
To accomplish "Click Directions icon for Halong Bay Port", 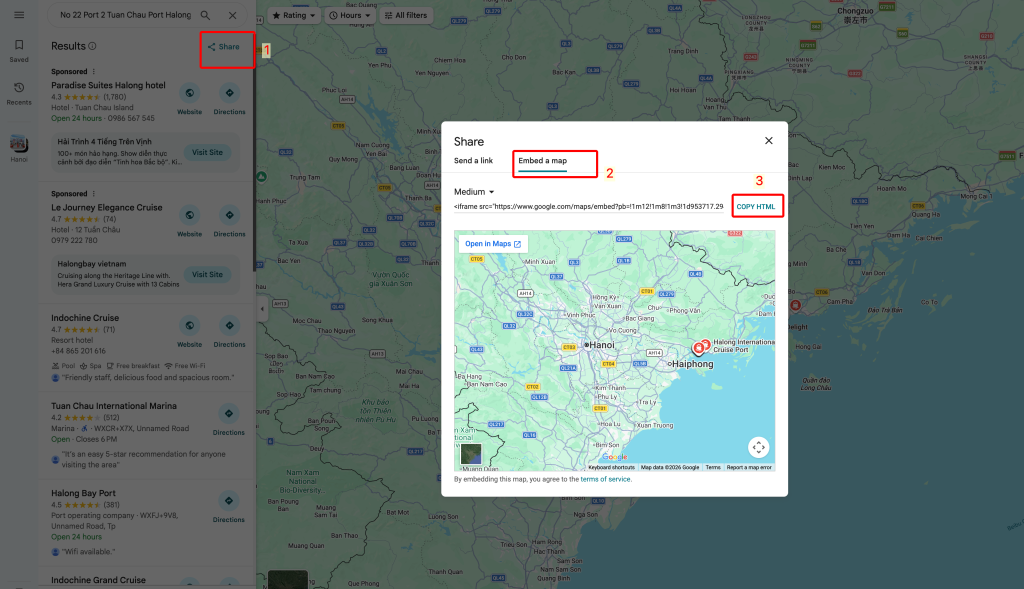I will click(229, 505).
